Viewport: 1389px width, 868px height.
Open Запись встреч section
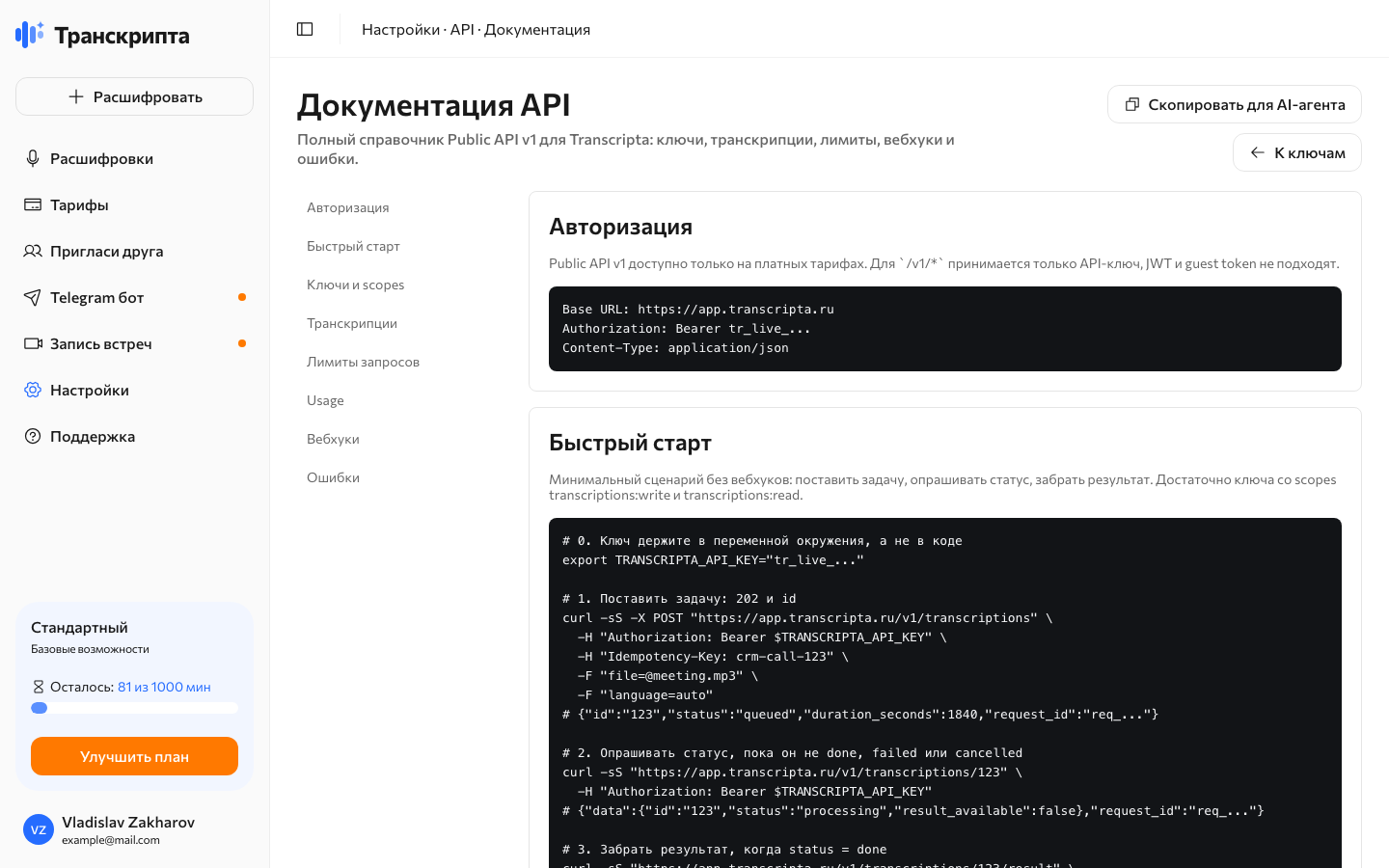tap(135, 343)
